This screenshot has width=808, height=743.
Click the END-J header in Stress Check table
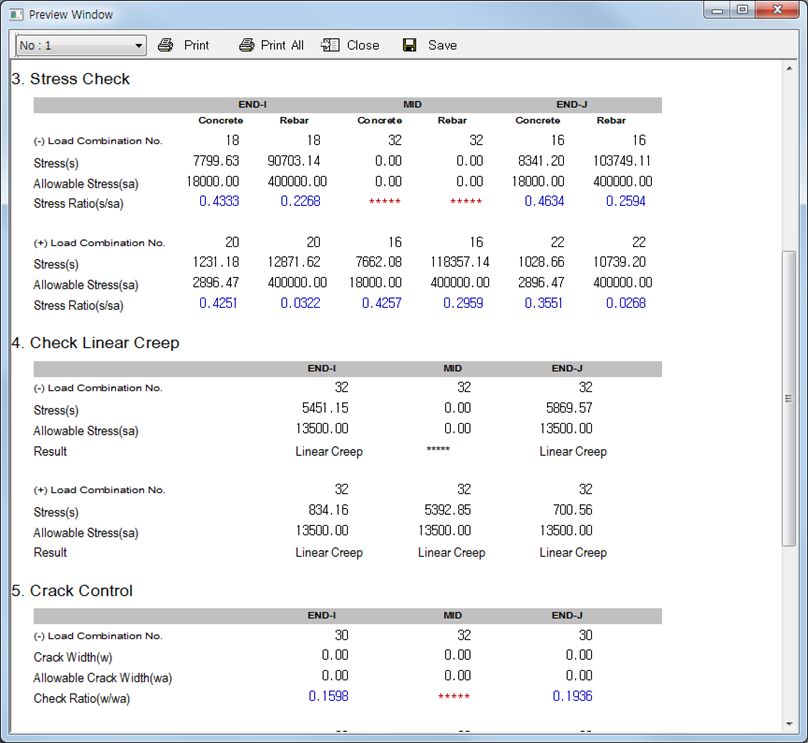tap(571, 105)
